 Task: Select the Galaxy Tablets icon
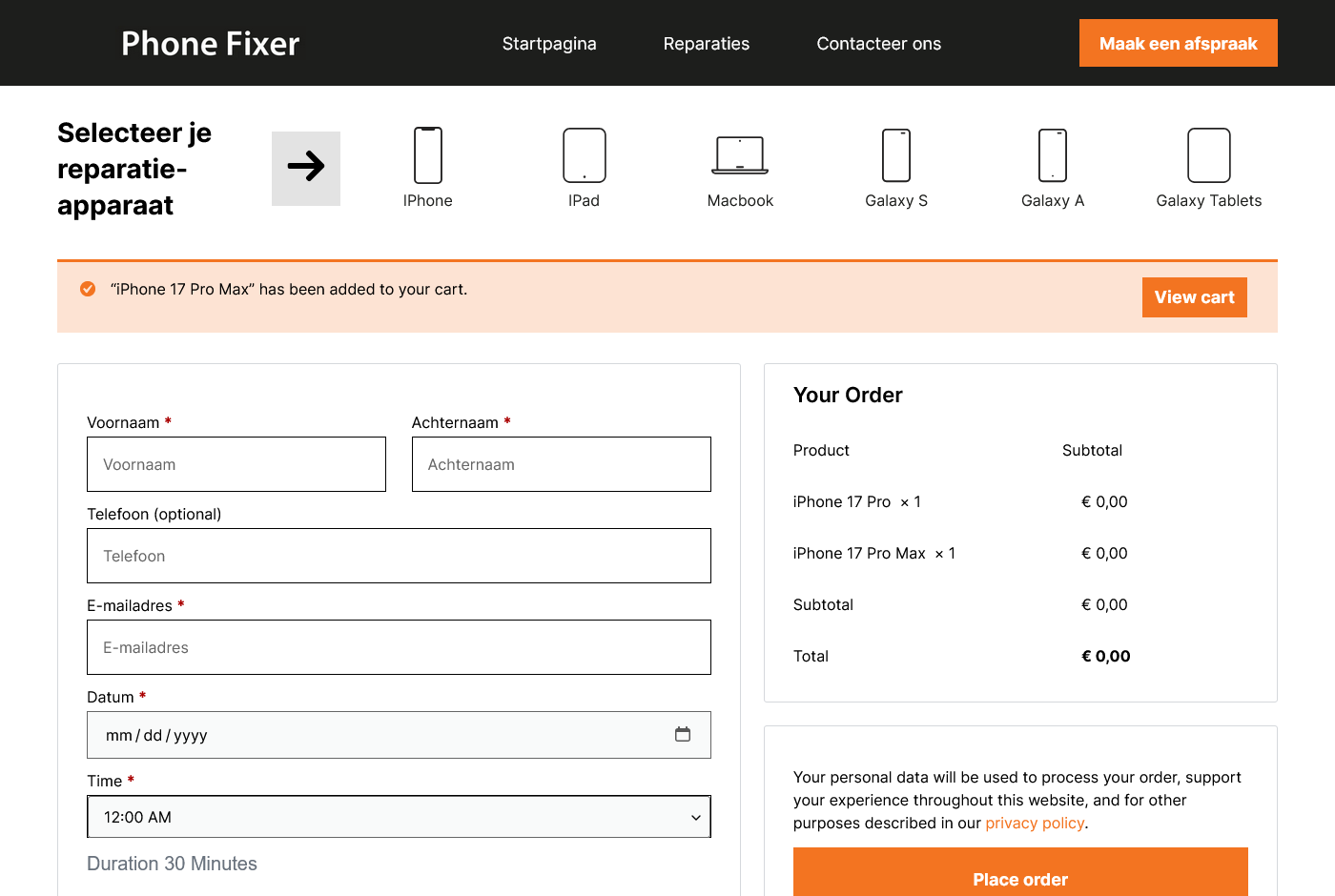click(x=1208, y=155)
